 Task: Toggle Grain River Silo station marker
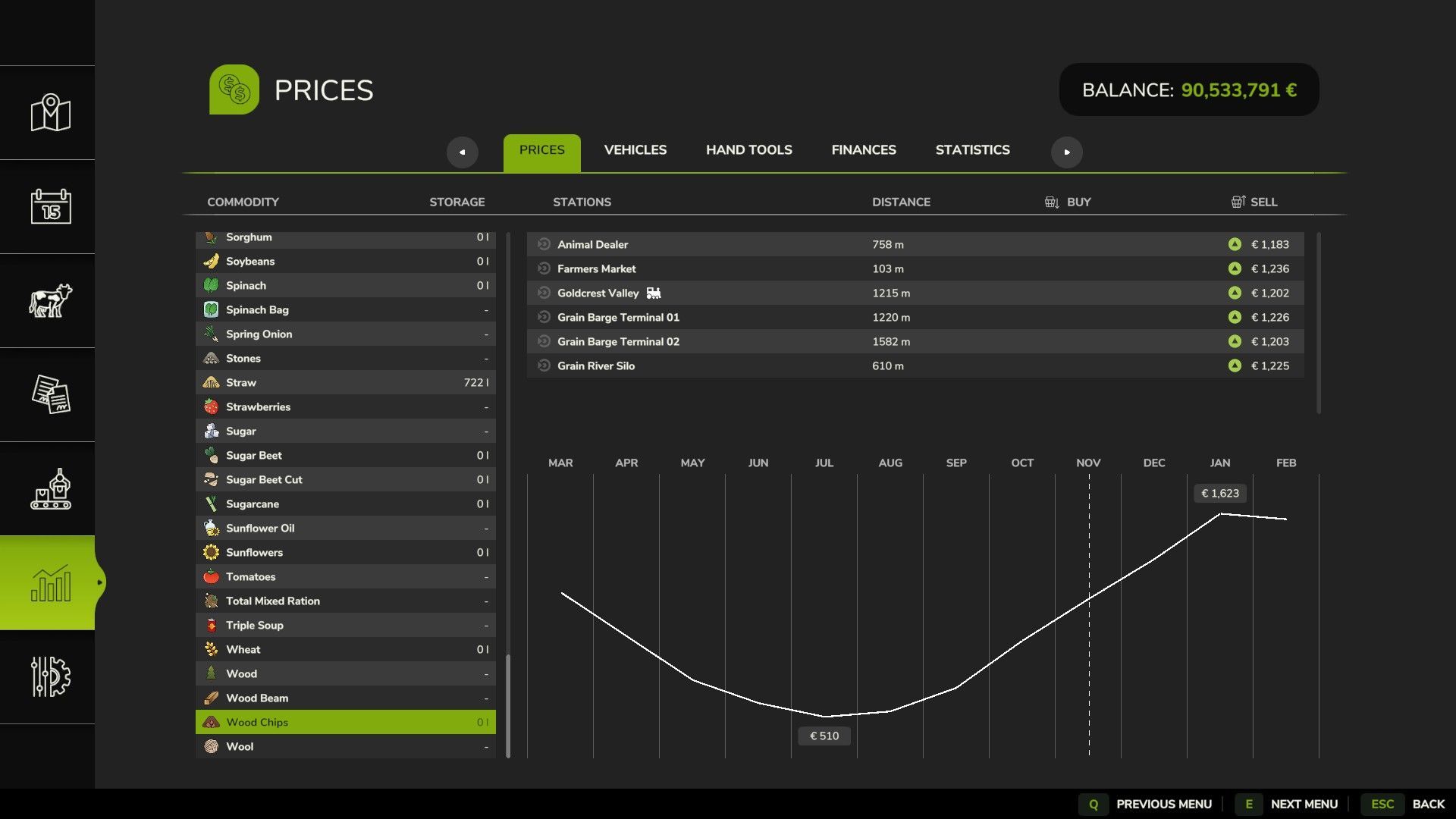(544, 366)
